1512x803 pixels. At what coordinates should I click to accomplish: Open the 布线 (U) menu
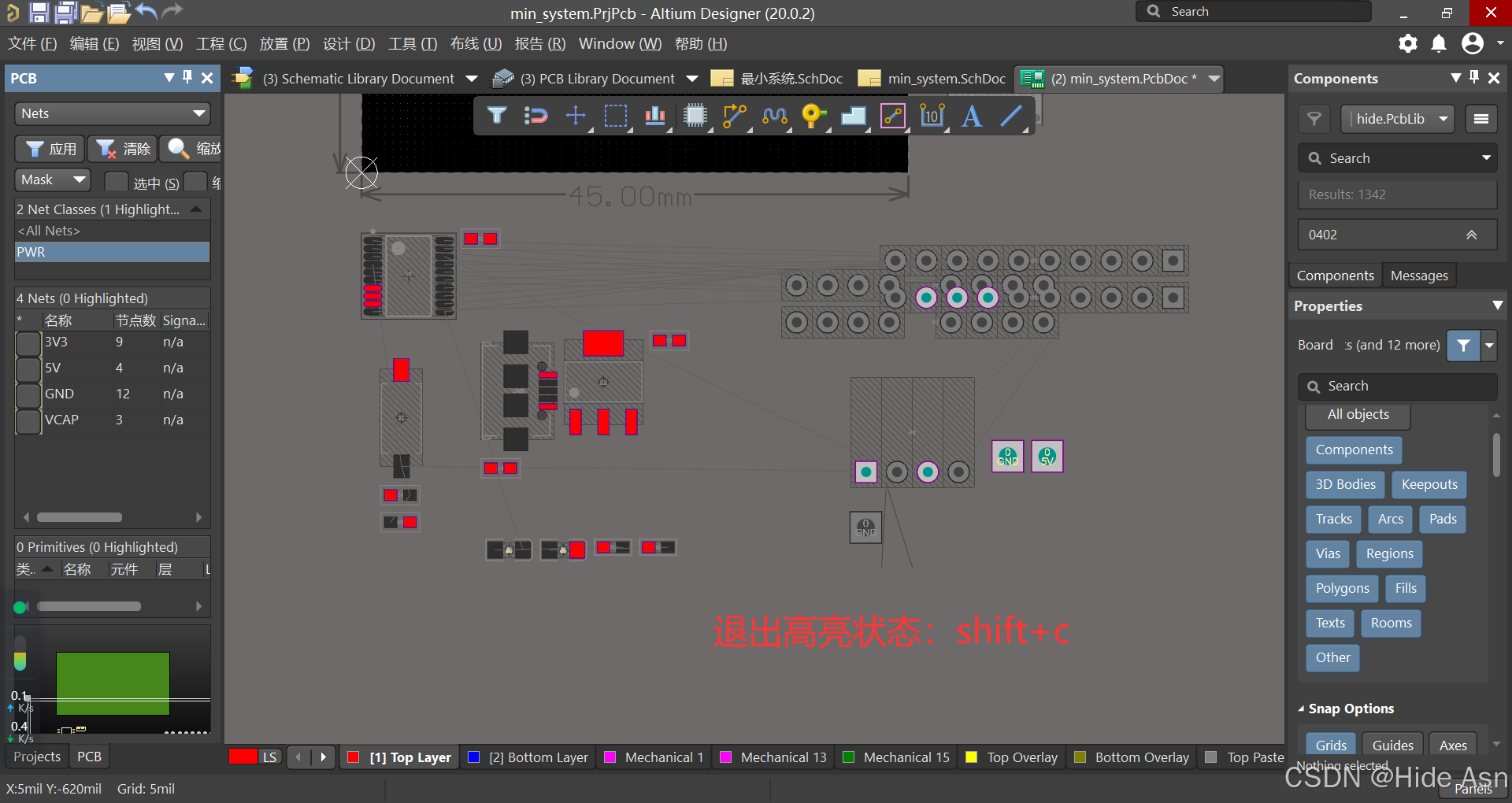pos(476,43)
